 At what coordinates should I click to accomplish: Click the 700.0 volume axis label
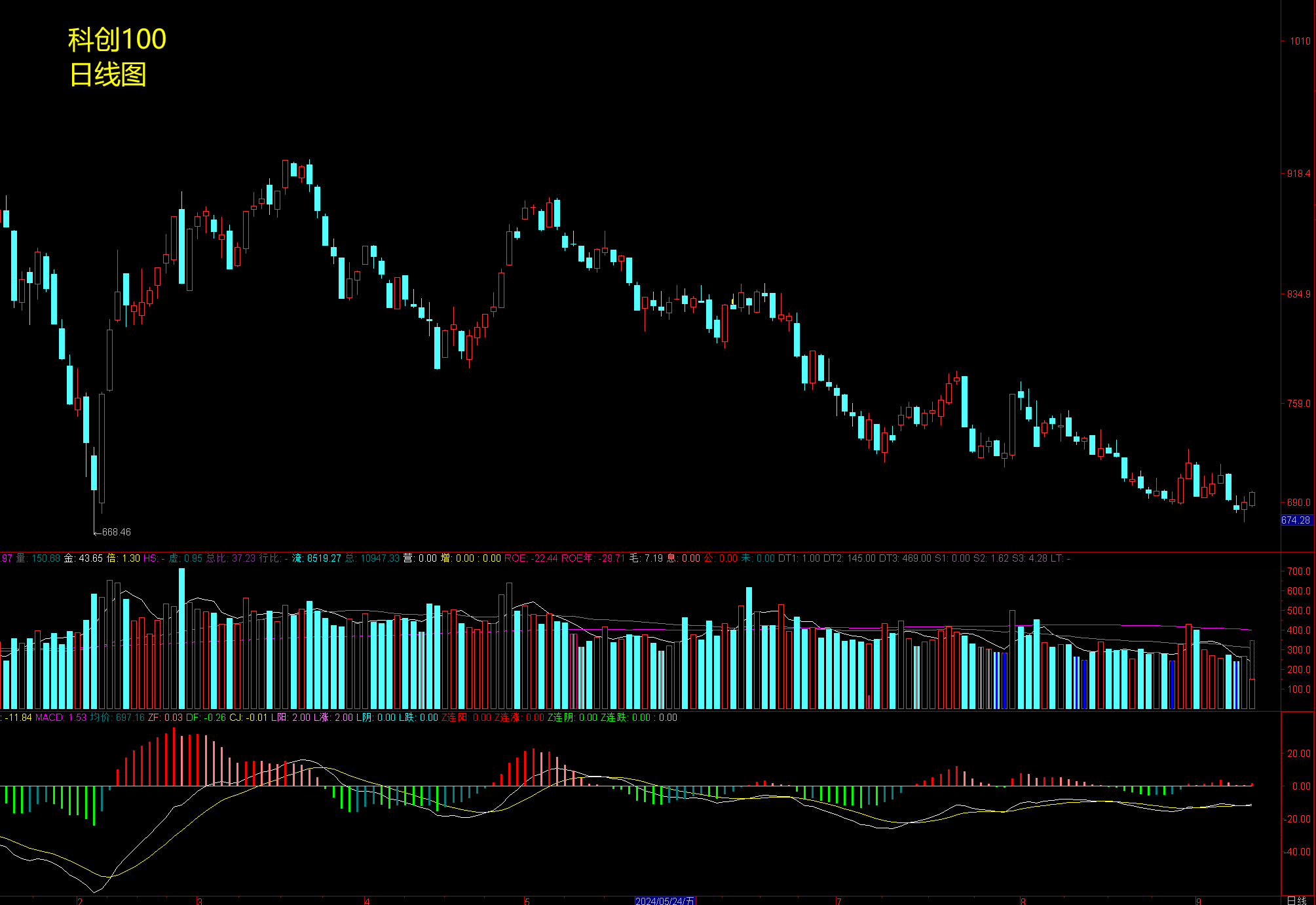pyautogui.click(x=1298, y=571)
